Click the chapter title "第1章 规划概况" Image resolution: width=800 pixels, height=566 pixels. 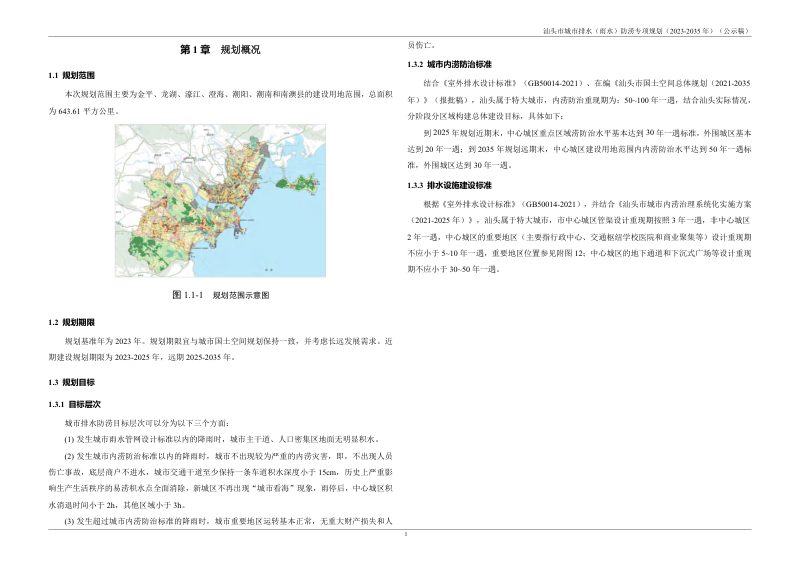[x=220, y=50]
